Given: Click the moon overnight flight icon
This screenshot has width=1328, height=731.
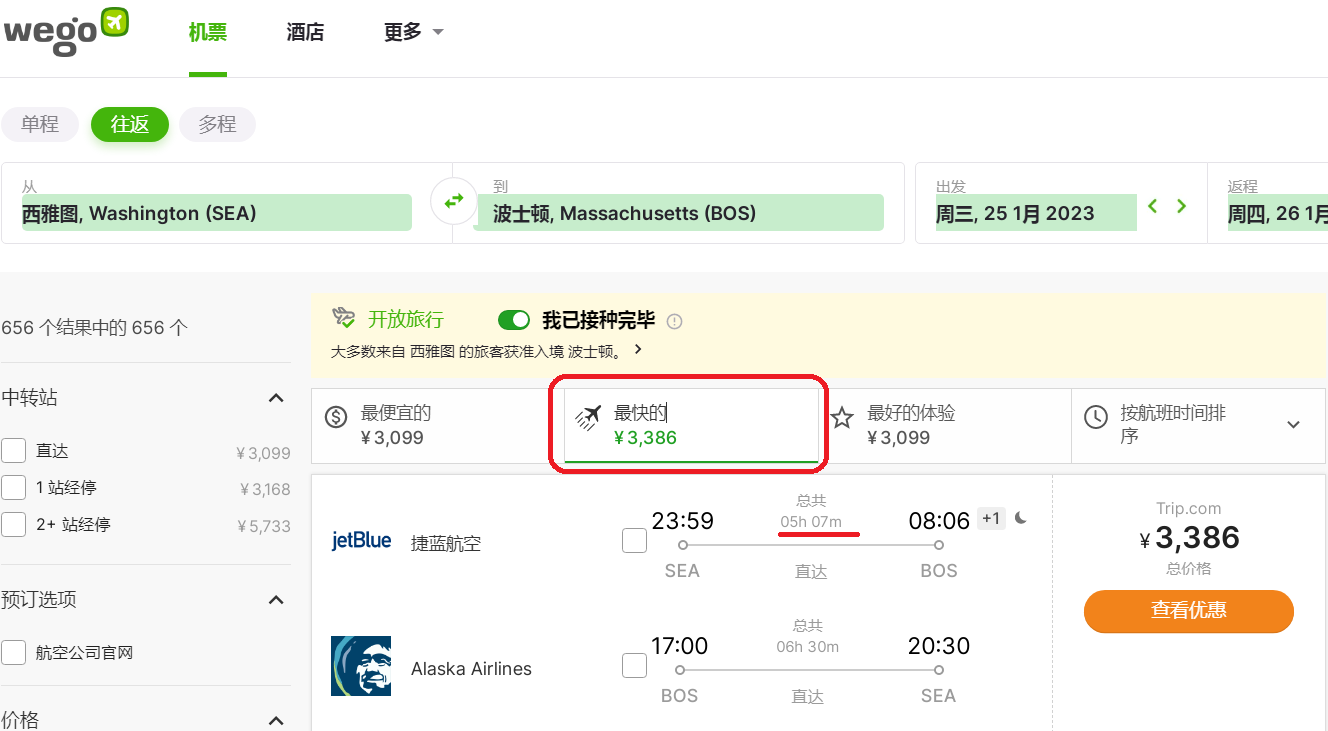Looking at the screenshot, I should (x=1021, y=518).
